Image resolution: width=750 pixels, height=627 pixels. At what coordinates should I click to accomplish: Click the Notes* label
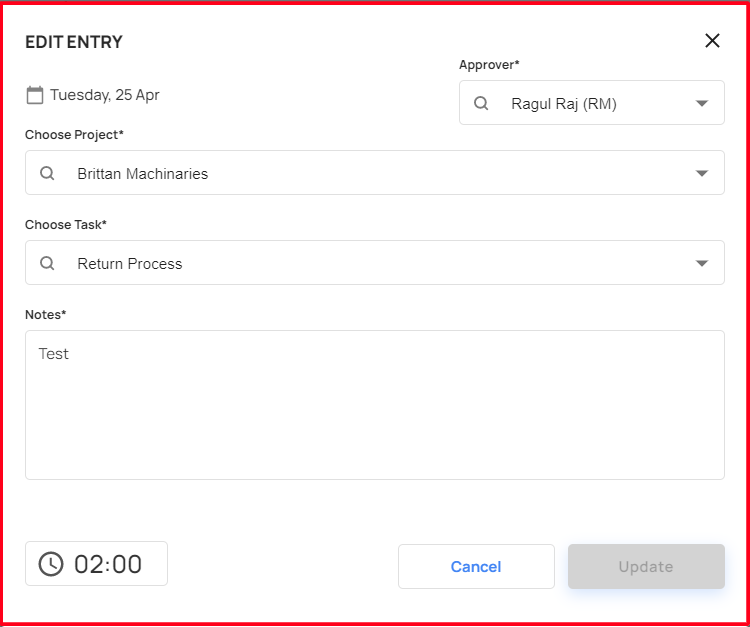[45, 314]
